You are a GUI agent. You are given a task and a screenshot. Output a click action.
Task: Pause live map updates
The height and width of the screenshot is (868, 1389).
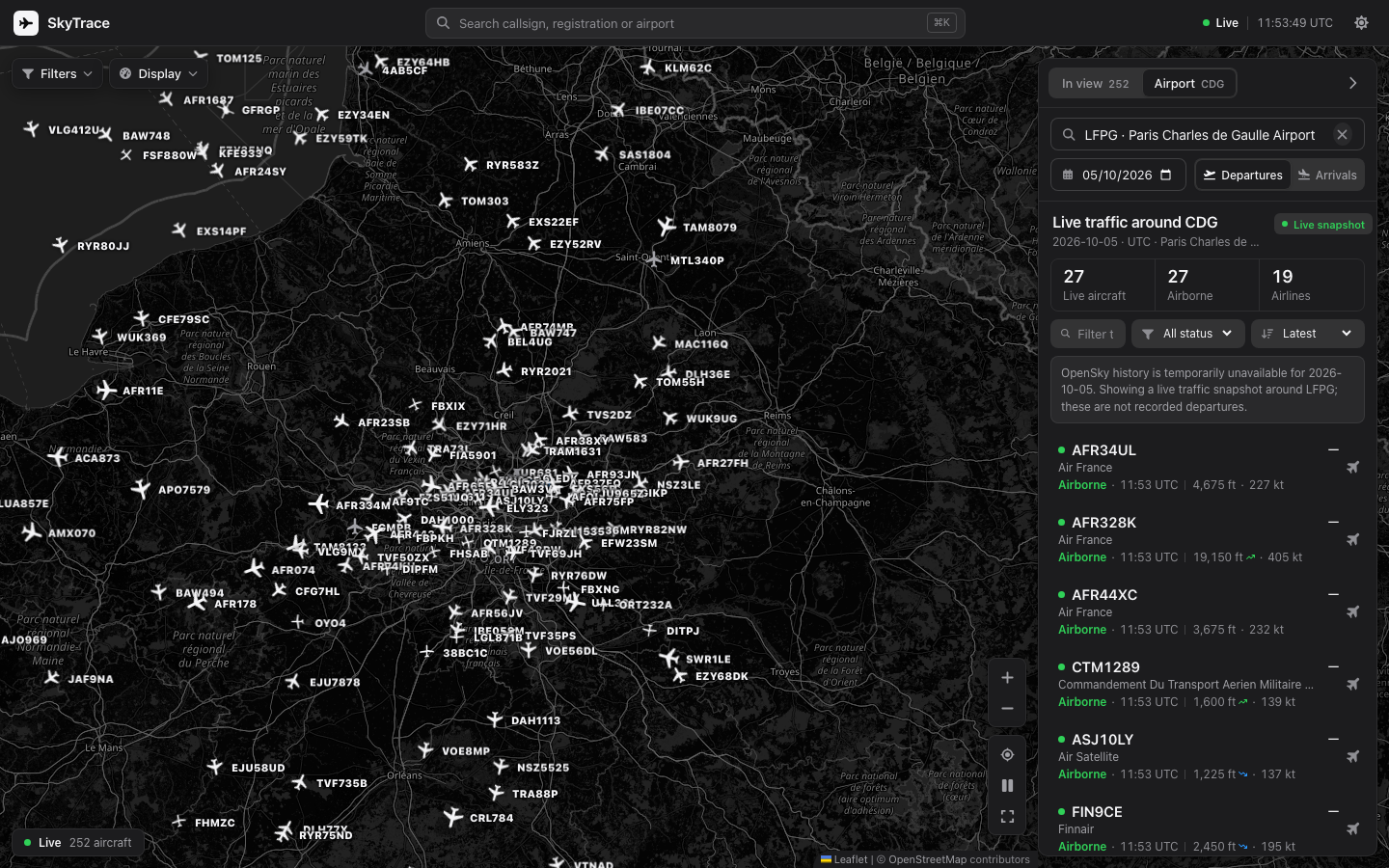(1007, 786)
